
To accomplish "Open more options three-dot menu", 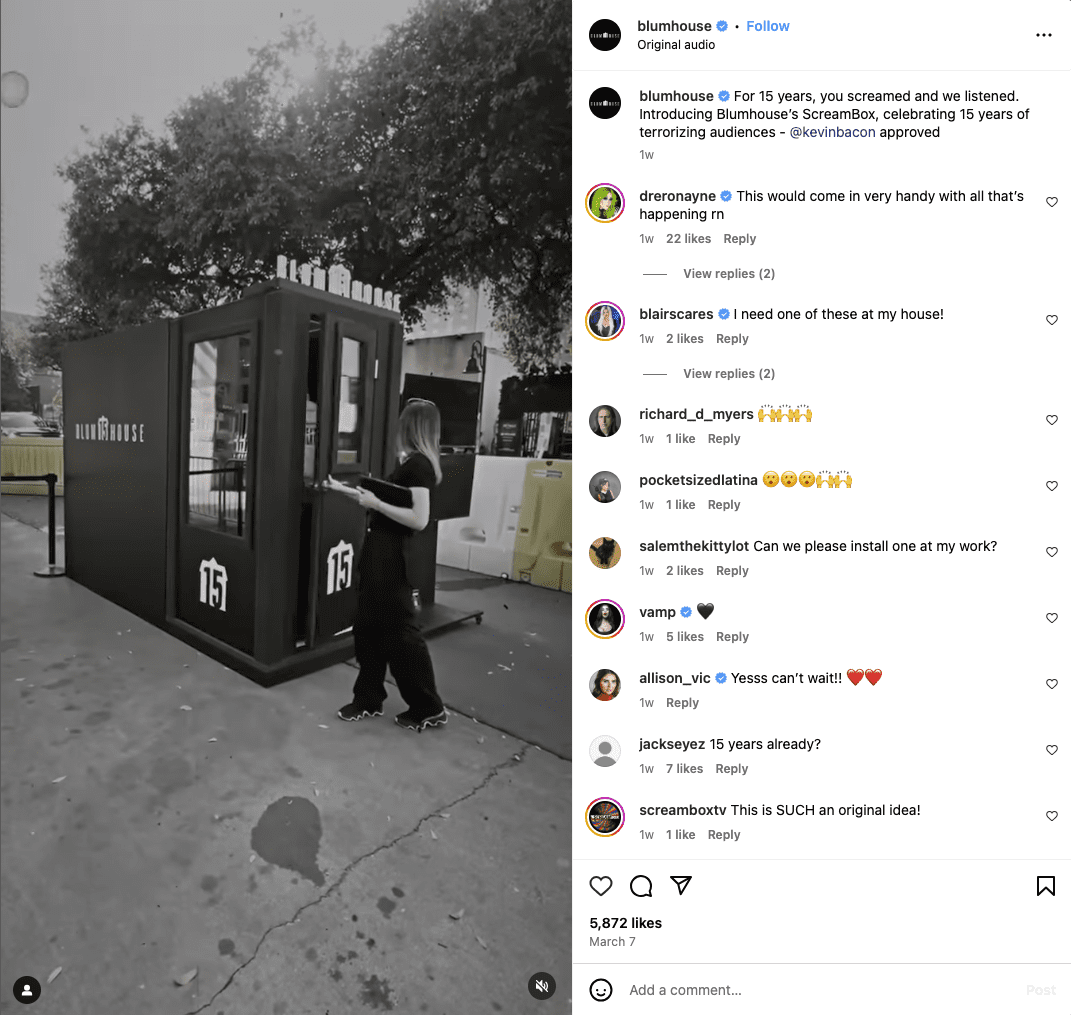I will [1043, 35].
